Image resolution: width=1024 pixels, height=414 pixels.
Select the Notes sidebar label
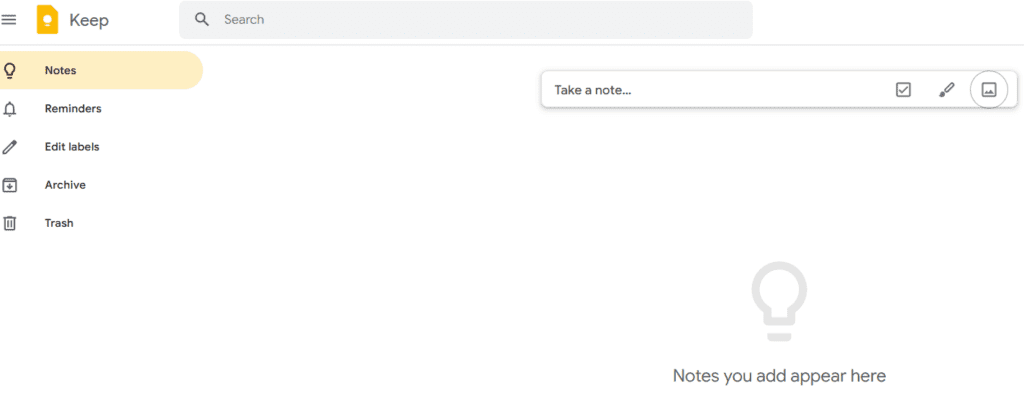[61, 71]
